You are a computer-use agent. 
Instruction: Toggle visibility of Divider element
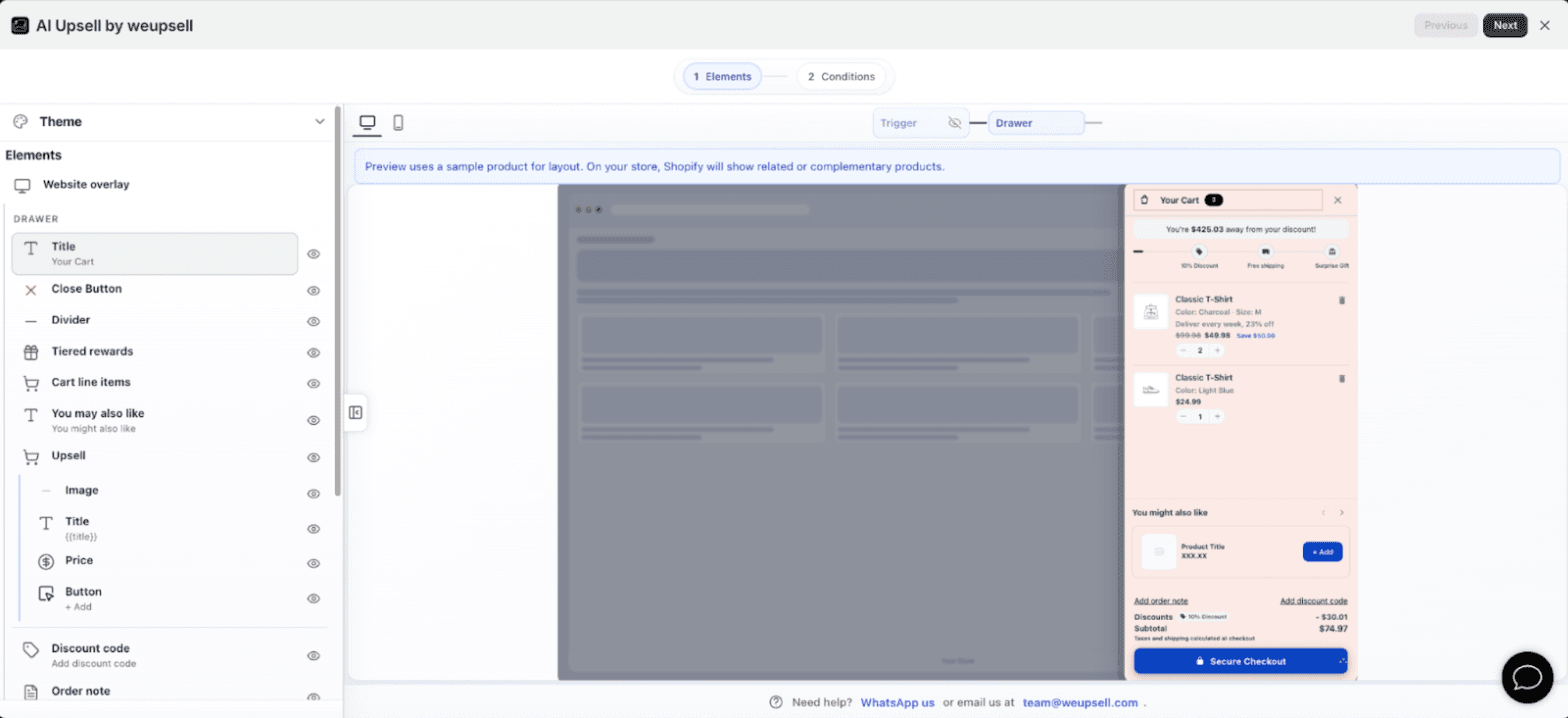pos(313,321)
